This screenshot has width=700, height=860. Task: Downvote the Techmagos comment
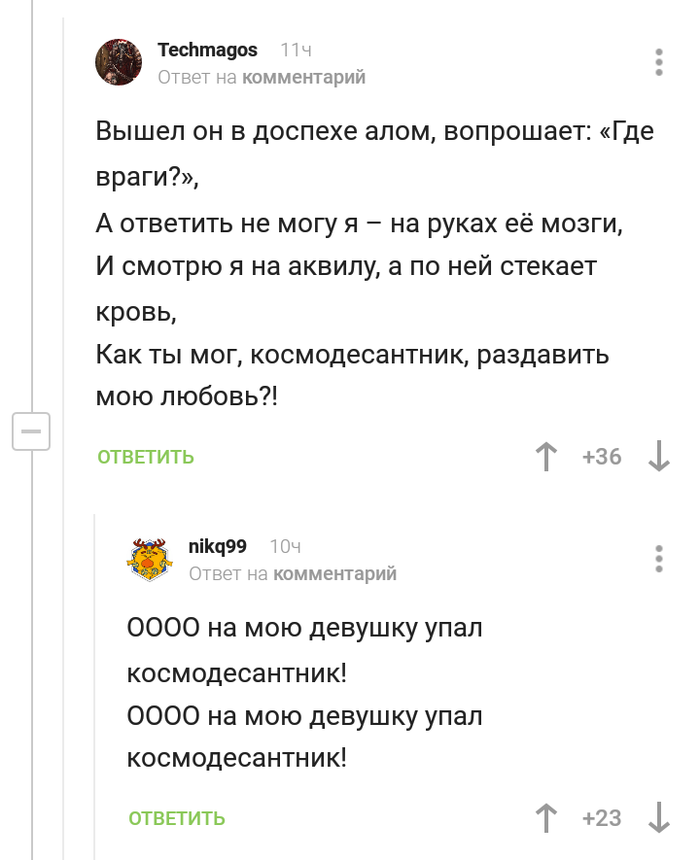coord(659,457)
